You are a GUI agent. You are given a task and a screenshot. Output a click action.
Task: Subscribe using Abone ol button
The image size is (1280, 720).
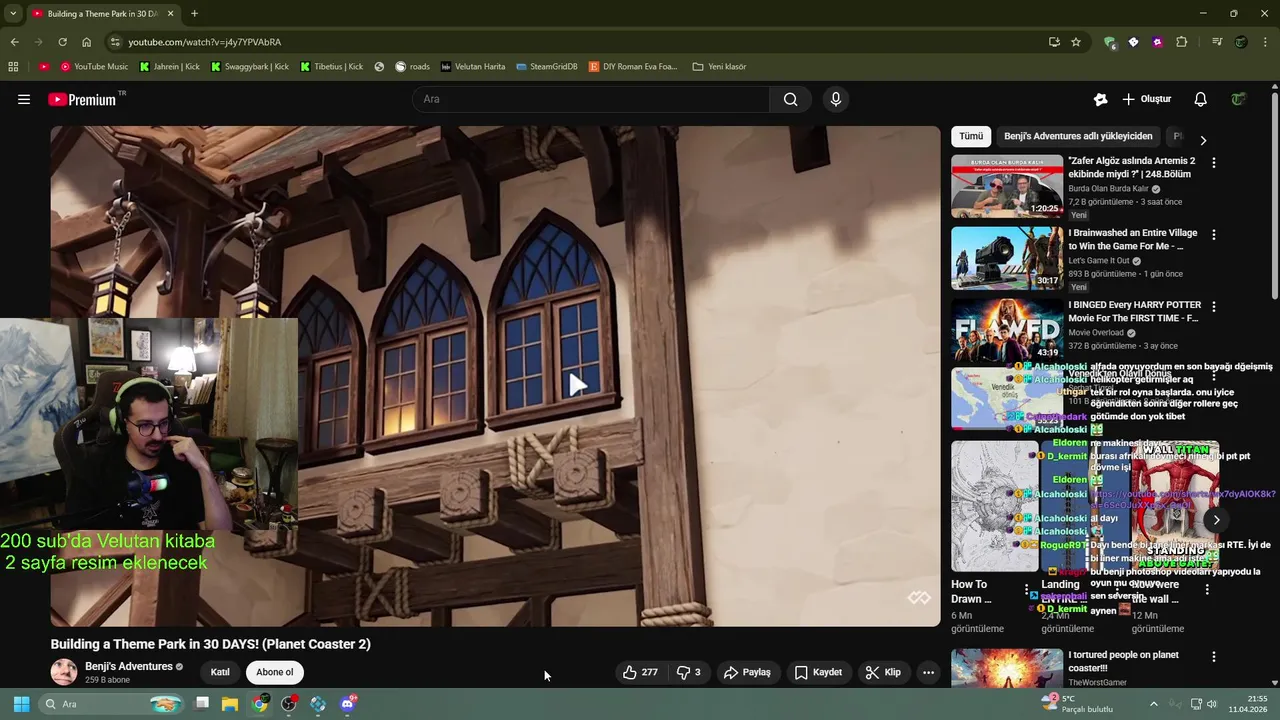tap(275, 672)
